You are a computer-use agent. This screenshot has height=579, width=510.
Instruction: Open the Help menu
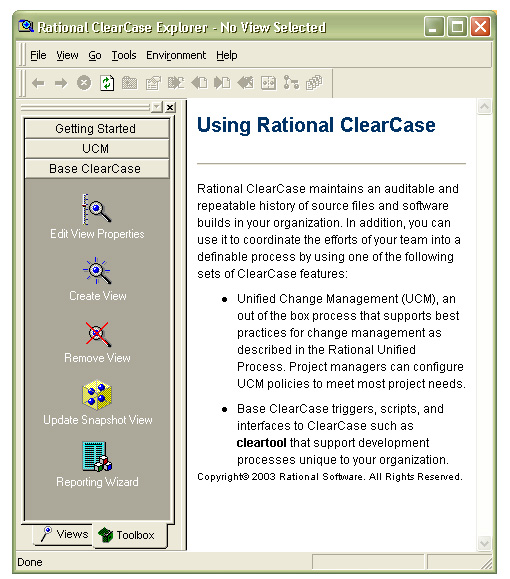(227, 55)
